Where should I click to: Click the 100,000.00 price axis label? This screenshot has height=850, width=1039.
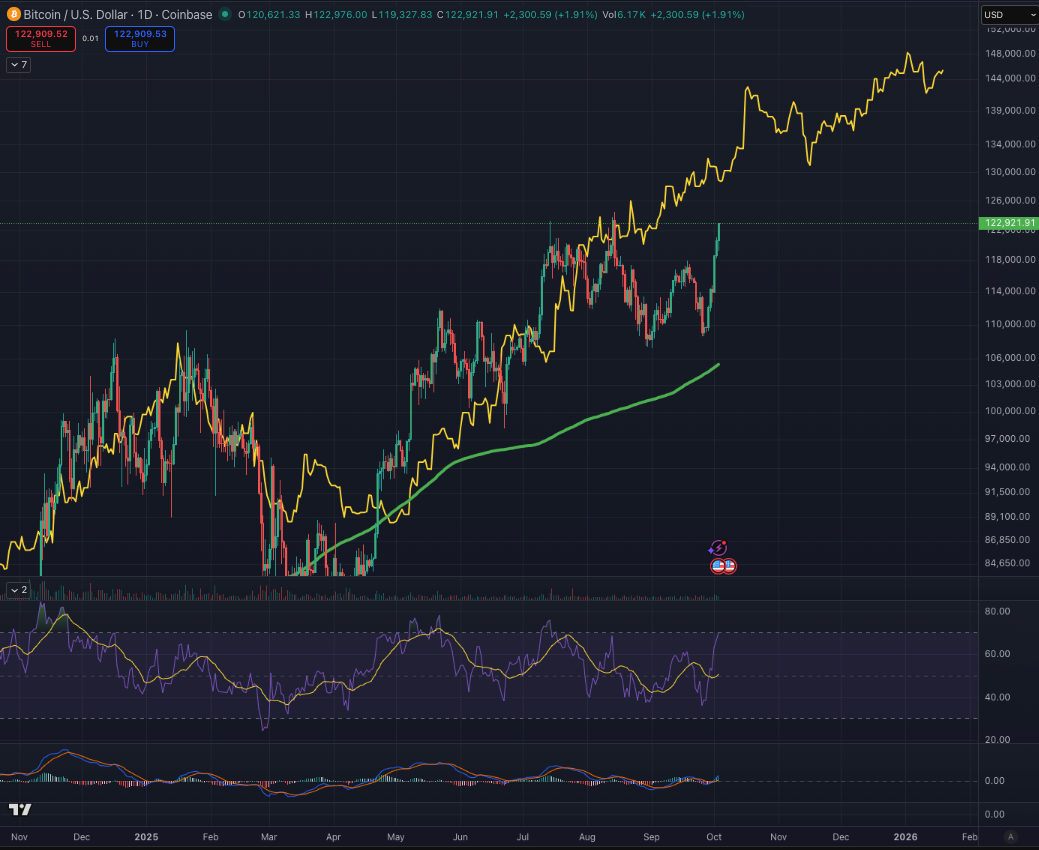pyautogui.click(x=1011, y=411)
